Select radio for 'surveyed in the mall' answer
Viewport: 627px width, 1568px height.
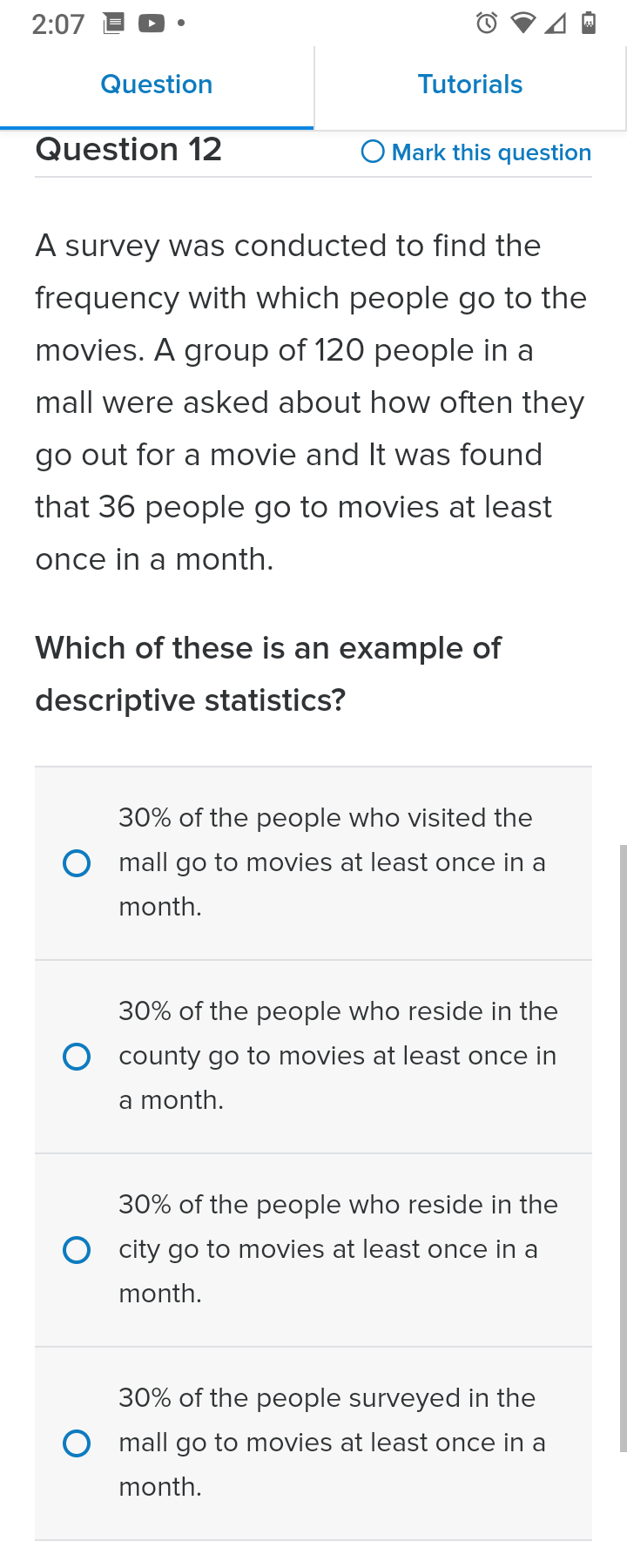click(77, 1443)
